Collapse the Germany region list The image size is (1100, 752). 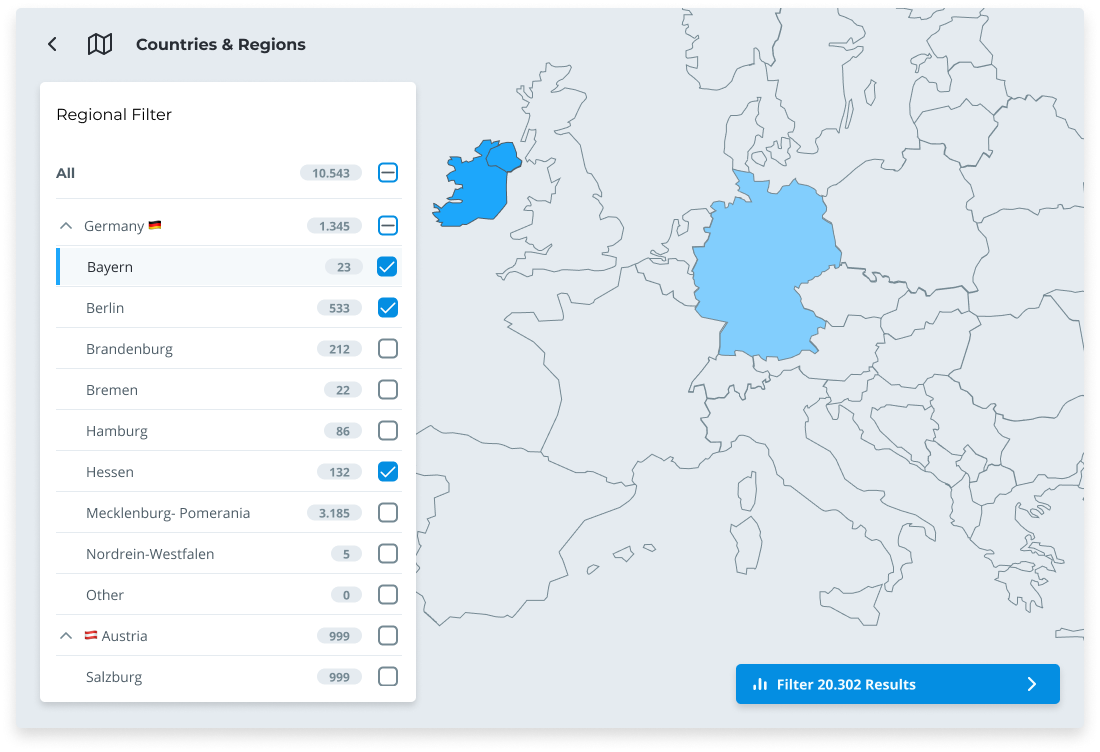(65, 225)
